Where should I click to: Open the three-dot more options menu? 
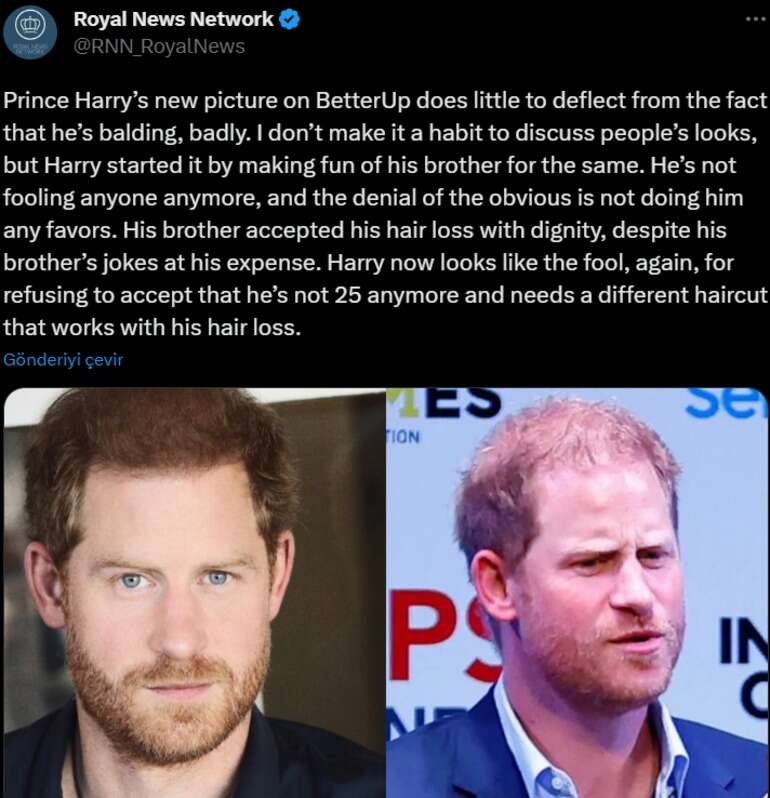755,19
